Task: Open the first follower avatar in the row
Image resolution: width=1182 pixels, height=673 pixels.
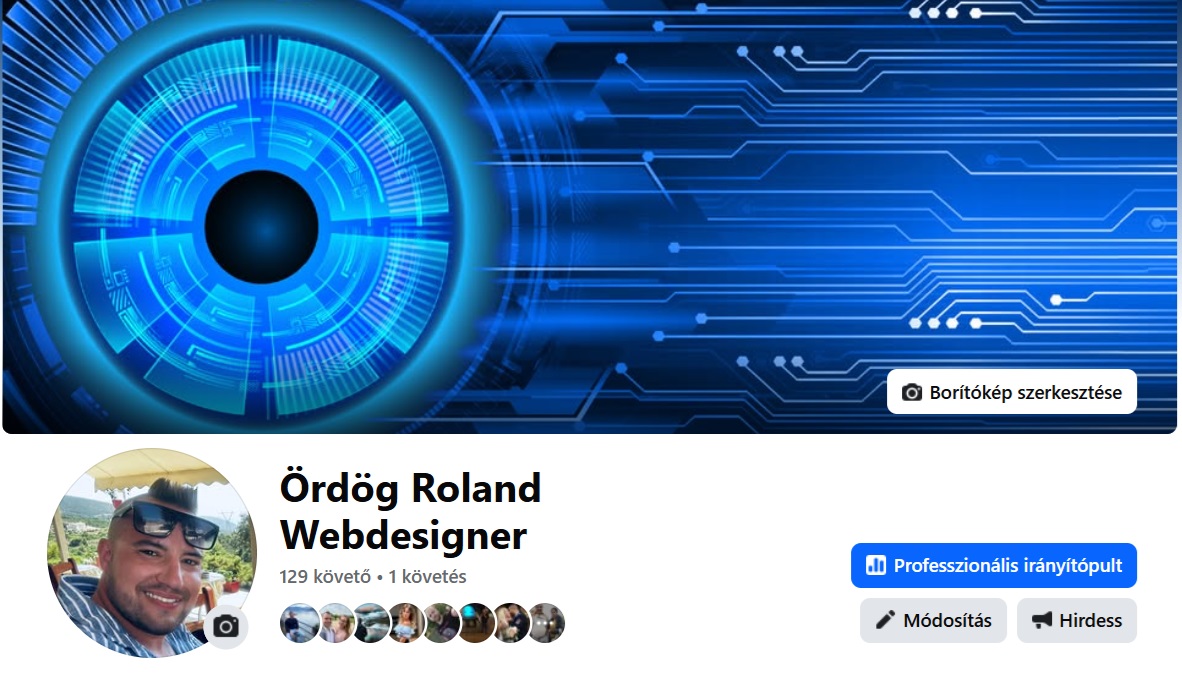Action: 299,623
